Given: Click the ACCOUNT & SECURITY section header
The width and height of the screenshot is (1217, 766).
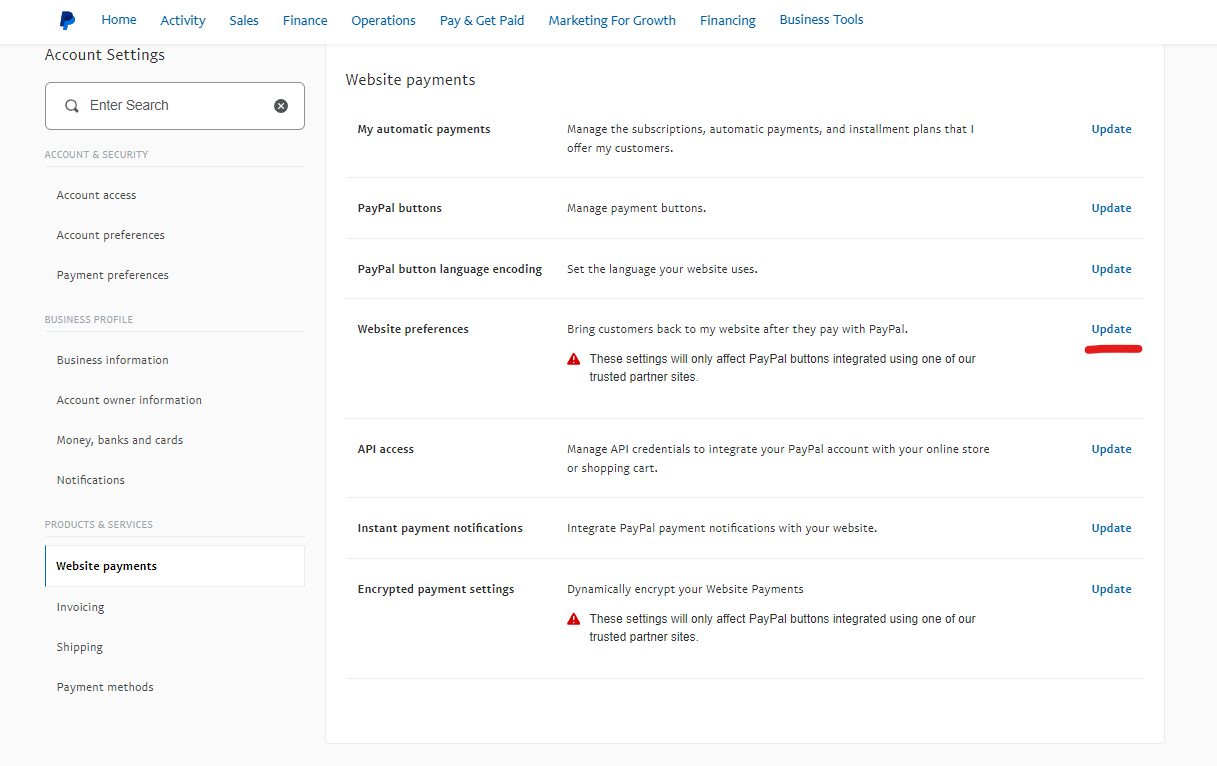Looking at the screenshot, I should (96, 155).
